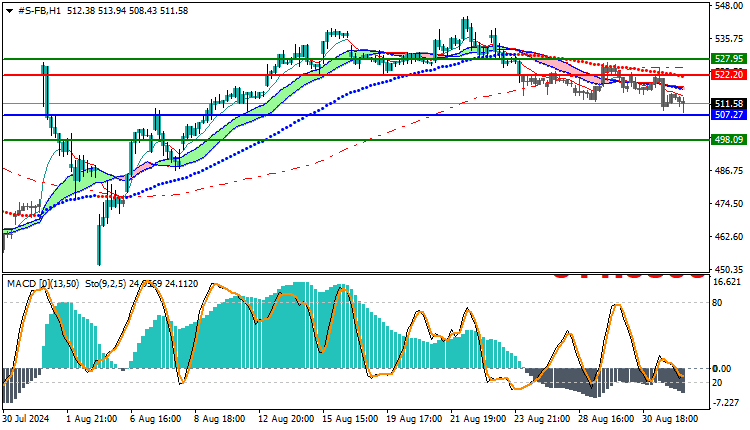Image resolution: width=750 pixels, height=430 pixels.
Task: Click the green 498.09 price level label
Action: [728, 140]
